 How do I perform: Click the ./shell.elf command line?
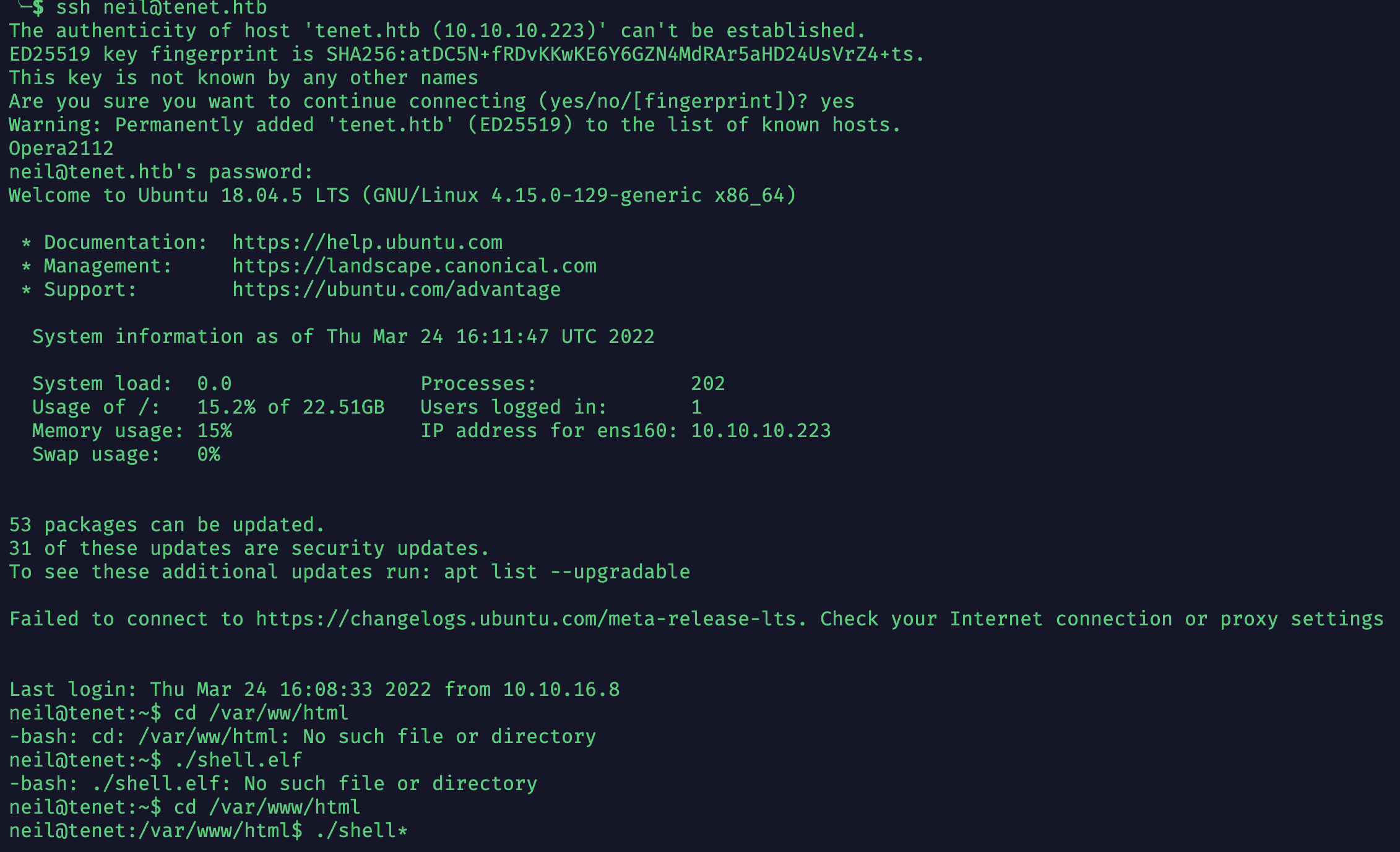[238, 760]
